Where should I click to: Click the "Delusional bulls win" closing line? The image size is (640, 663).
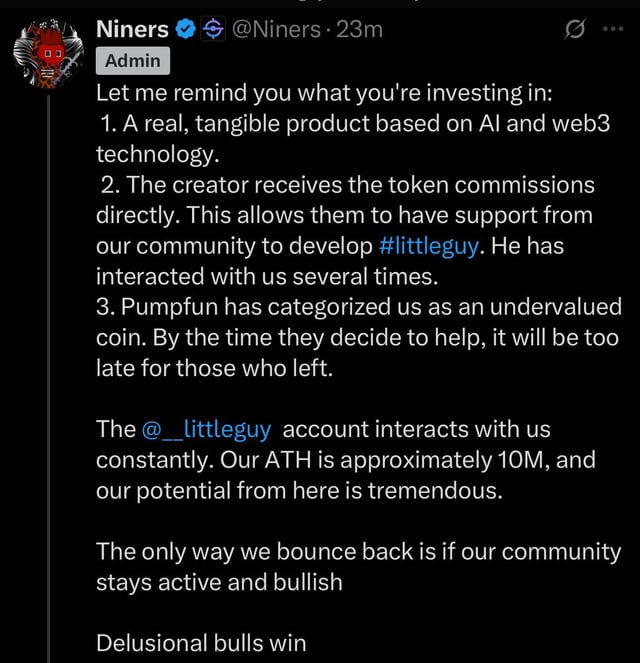click(x=200, y=642)
